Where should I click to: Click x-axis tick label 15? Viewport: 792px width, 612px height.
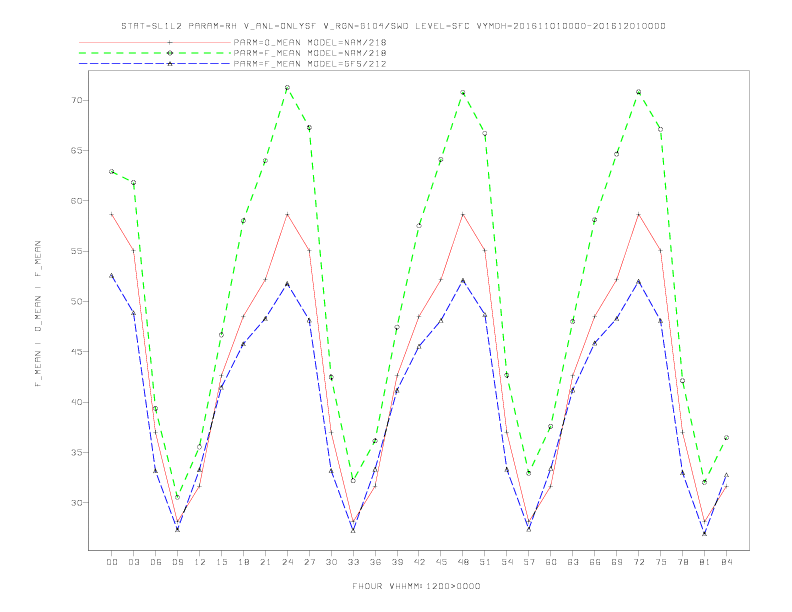tap(221, 562)
